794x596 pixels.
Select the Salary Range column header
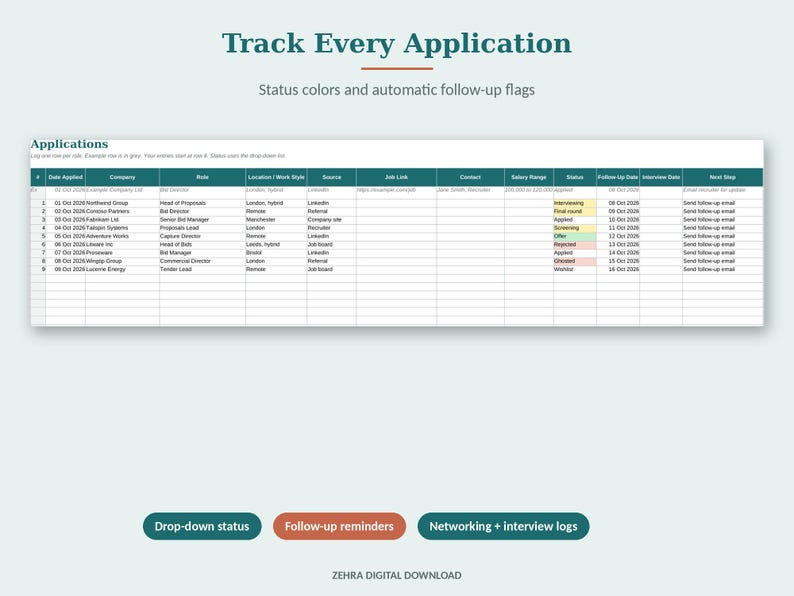tap(529, 177)
